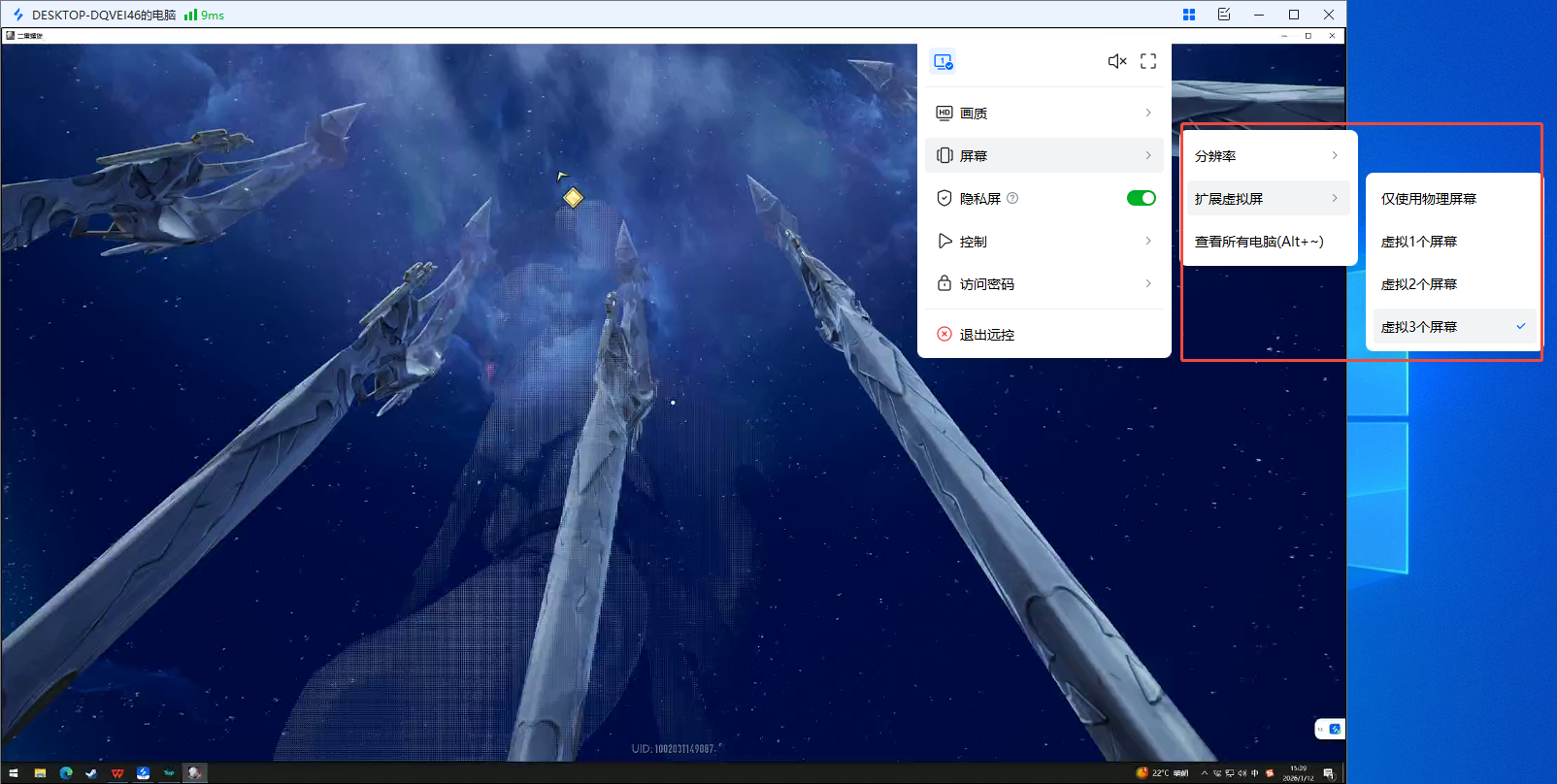The width and height of the screenshot is (1557, 784).
Task: Open the remote Windows Start button
Action: click(x=13, y=773)
